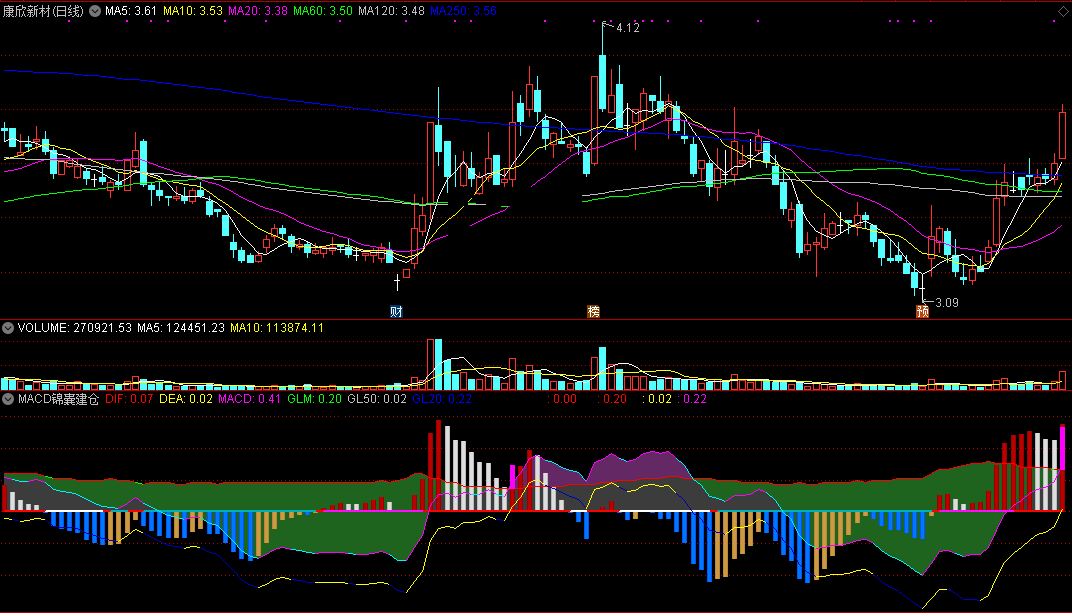Click the GL50: 0.02 value
Screen dimensions: 1072x613
[x=377, y=399]
